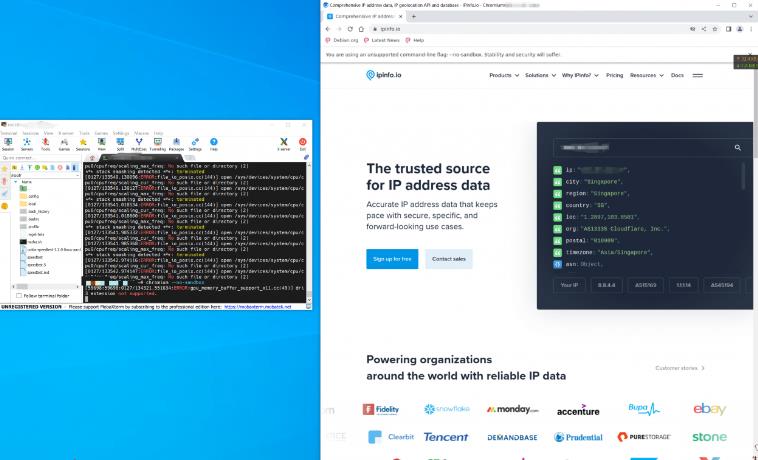Select the 8.8.4.4 sample button

pos(606,285)
